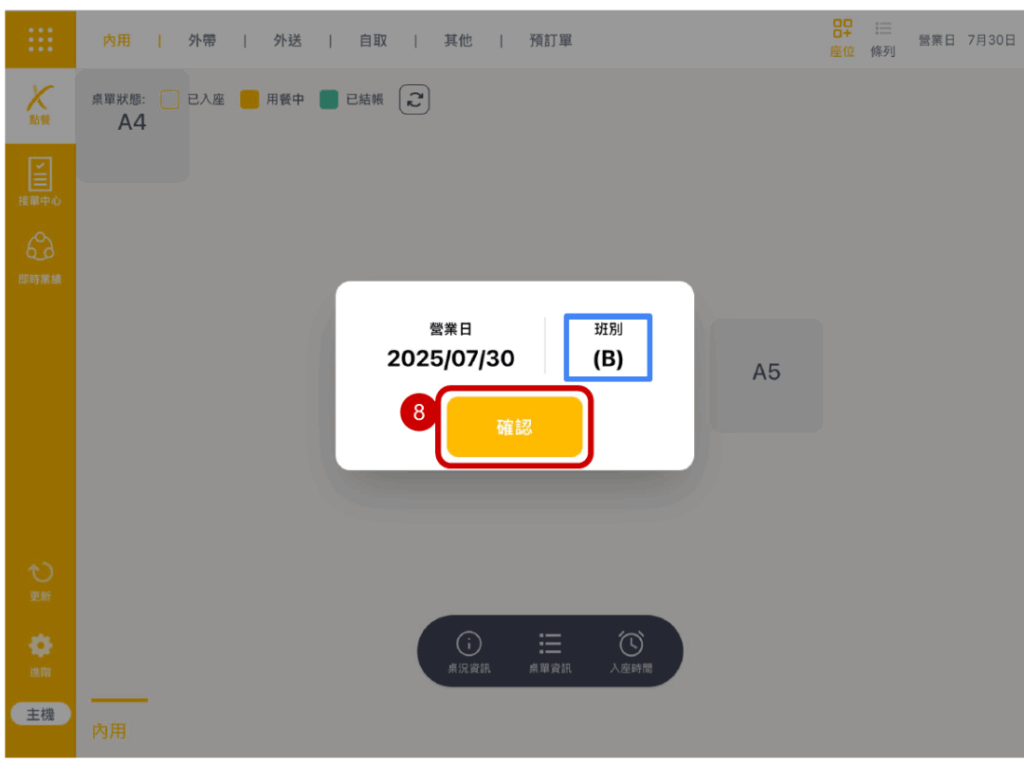The image size is (1024, 768).
Task: Select table A5 tile
Action: click(x=766, y=373)
